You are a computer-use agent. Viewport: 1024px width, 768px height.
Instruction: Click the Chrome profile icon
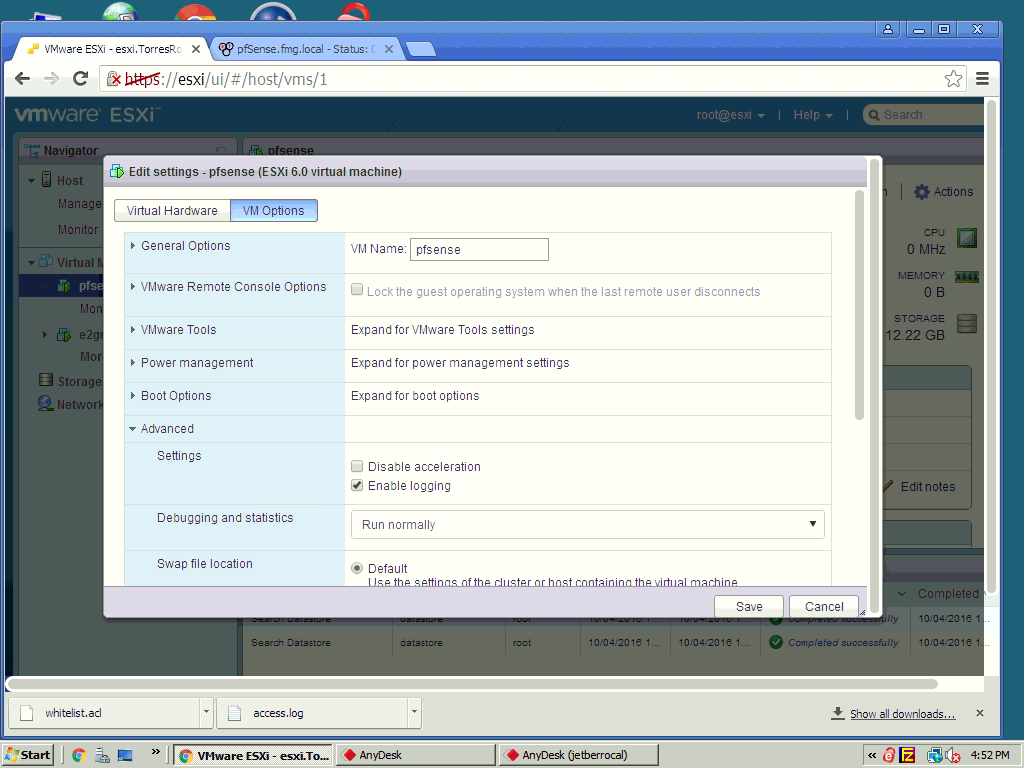click(888, 29)
